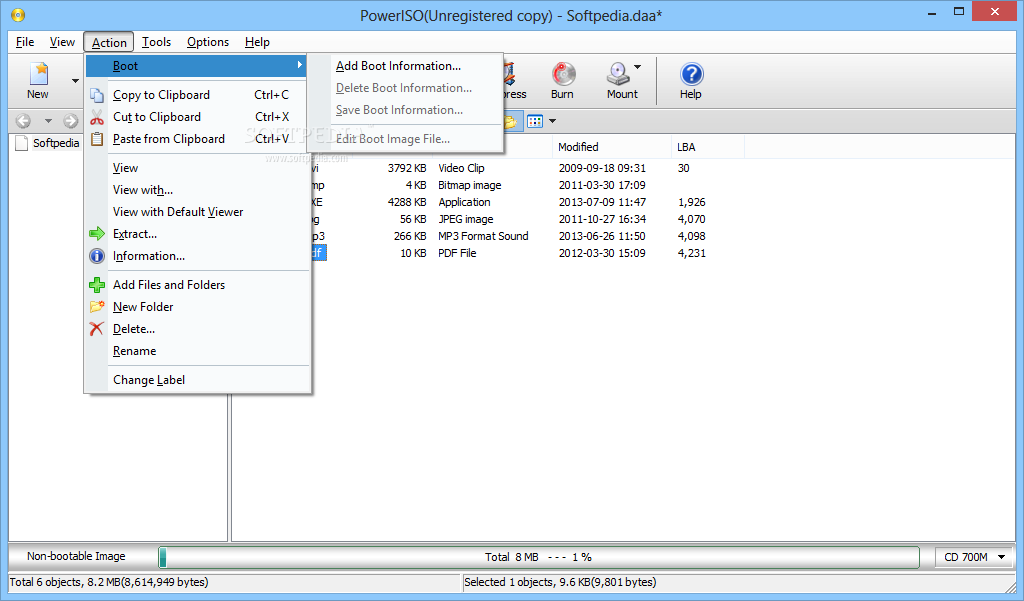Choose Cut to Clipboard menu entry
The height and width of the screenshot is (601, 1024).
[197, 117]
